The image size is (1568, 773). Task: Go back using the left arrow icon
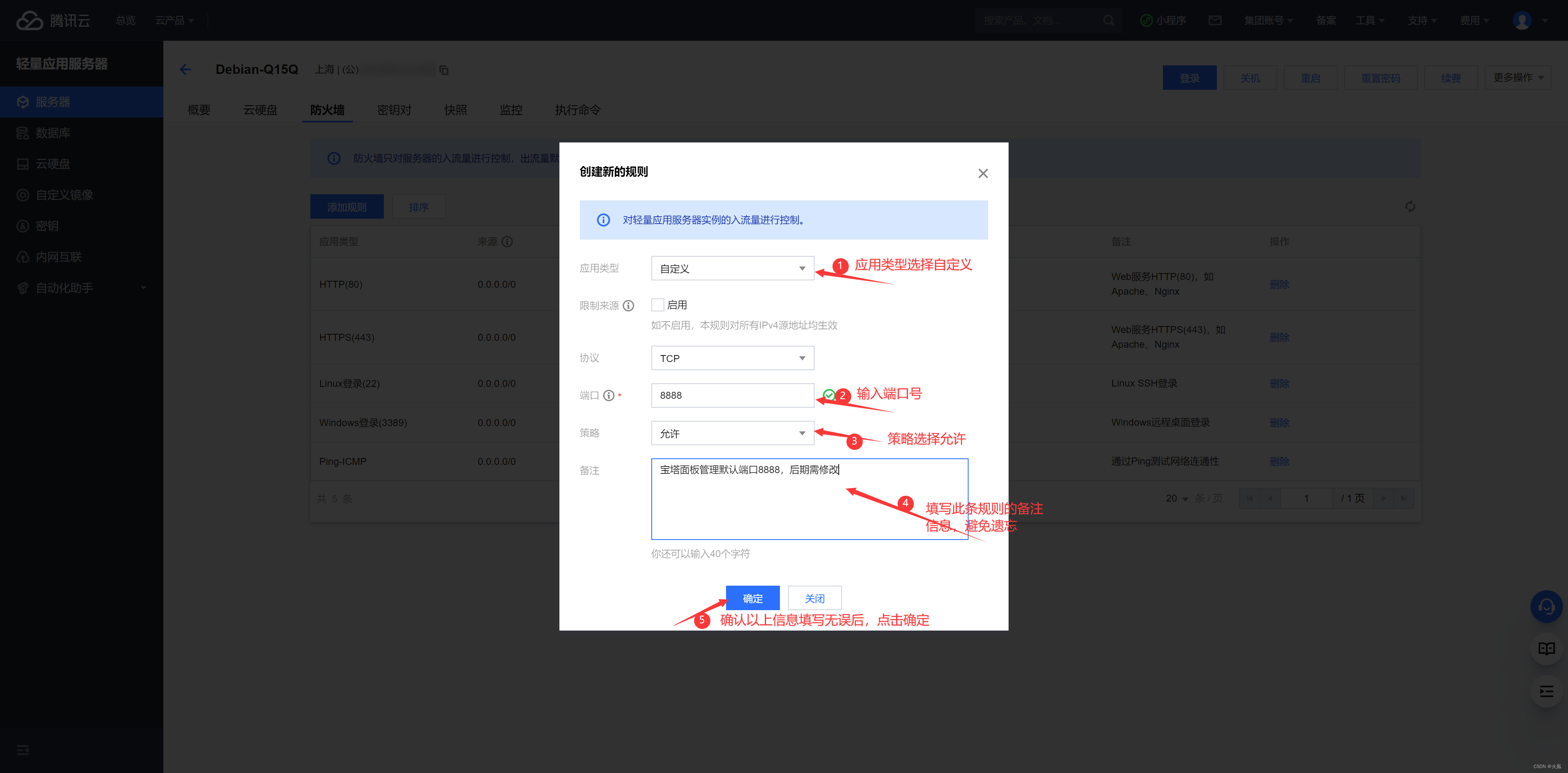[186, 69]
